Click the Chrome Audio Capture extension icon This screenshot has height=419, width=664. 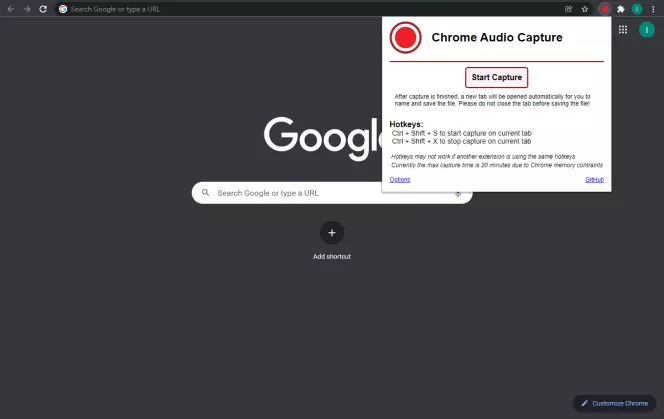(605, 9)
